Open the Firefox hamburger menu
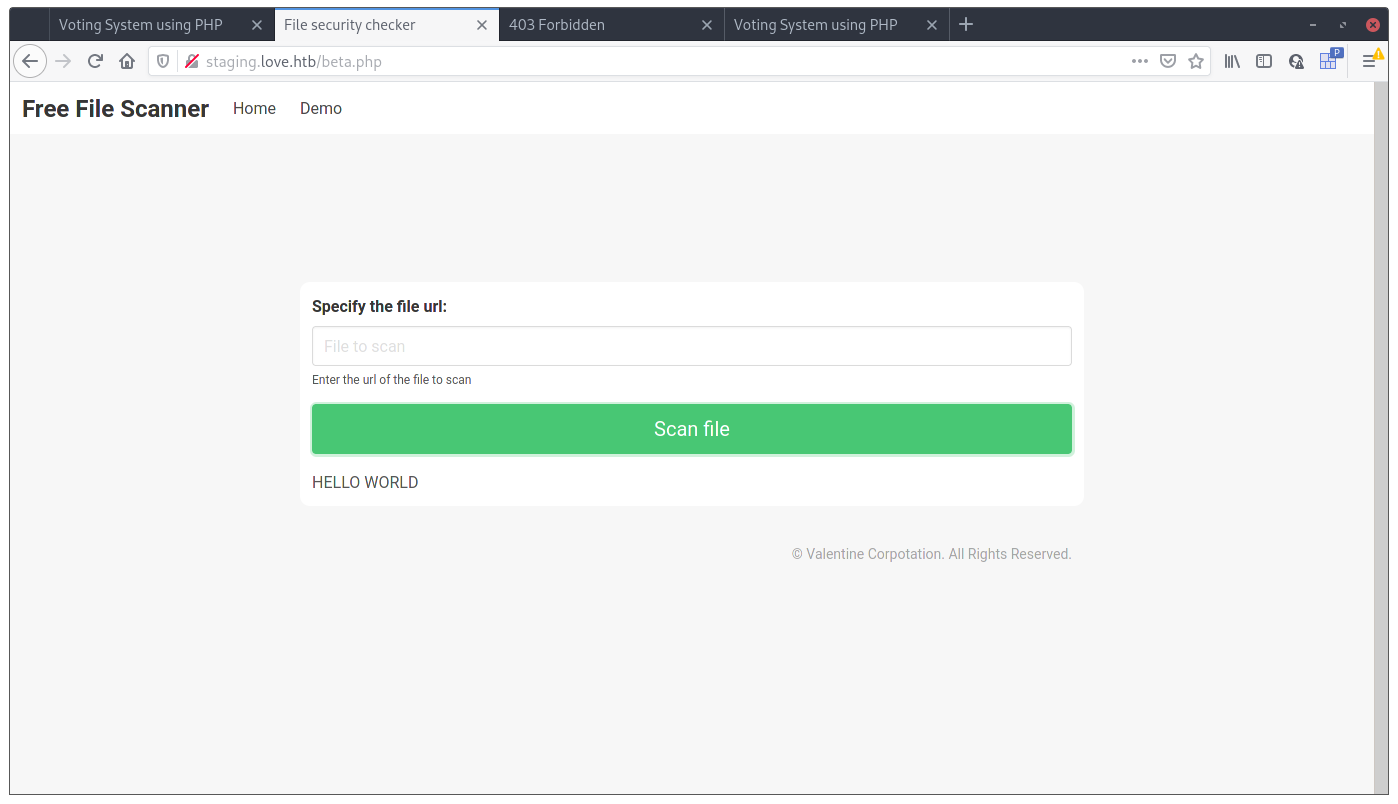This screenshot has height=804, width=1398. click(x=1371, y=61)
